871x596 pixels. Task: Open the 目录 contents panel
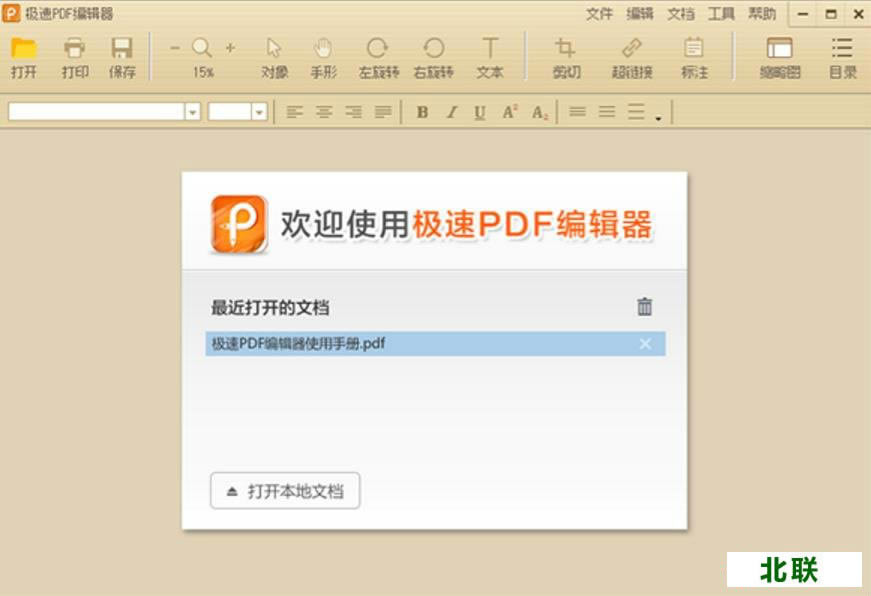(840, 55)
